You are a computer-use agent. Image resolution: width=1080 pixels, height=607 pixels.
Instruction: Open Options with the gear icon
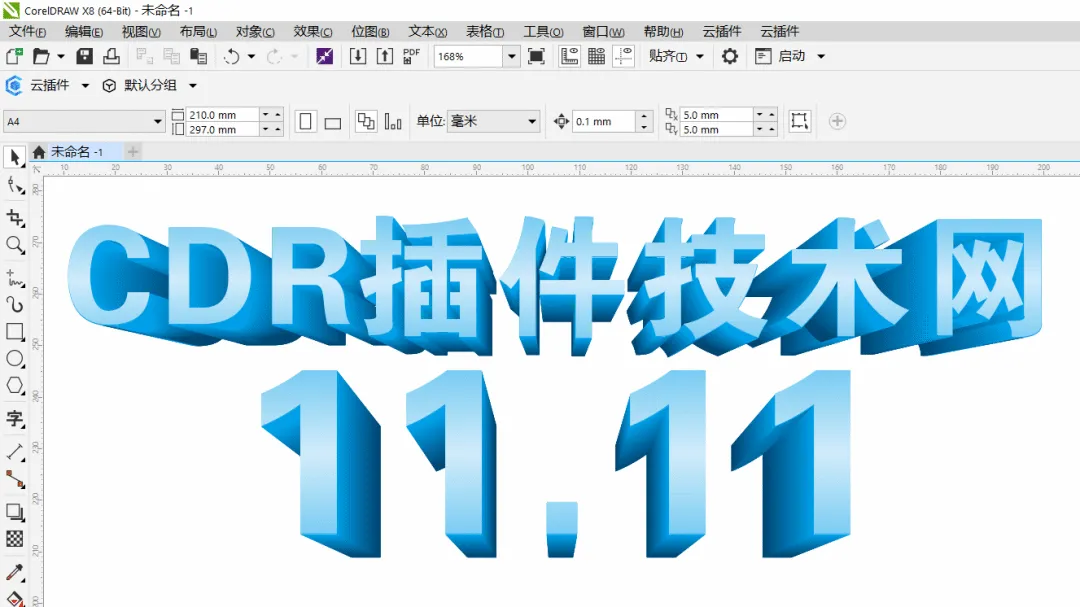729,56
